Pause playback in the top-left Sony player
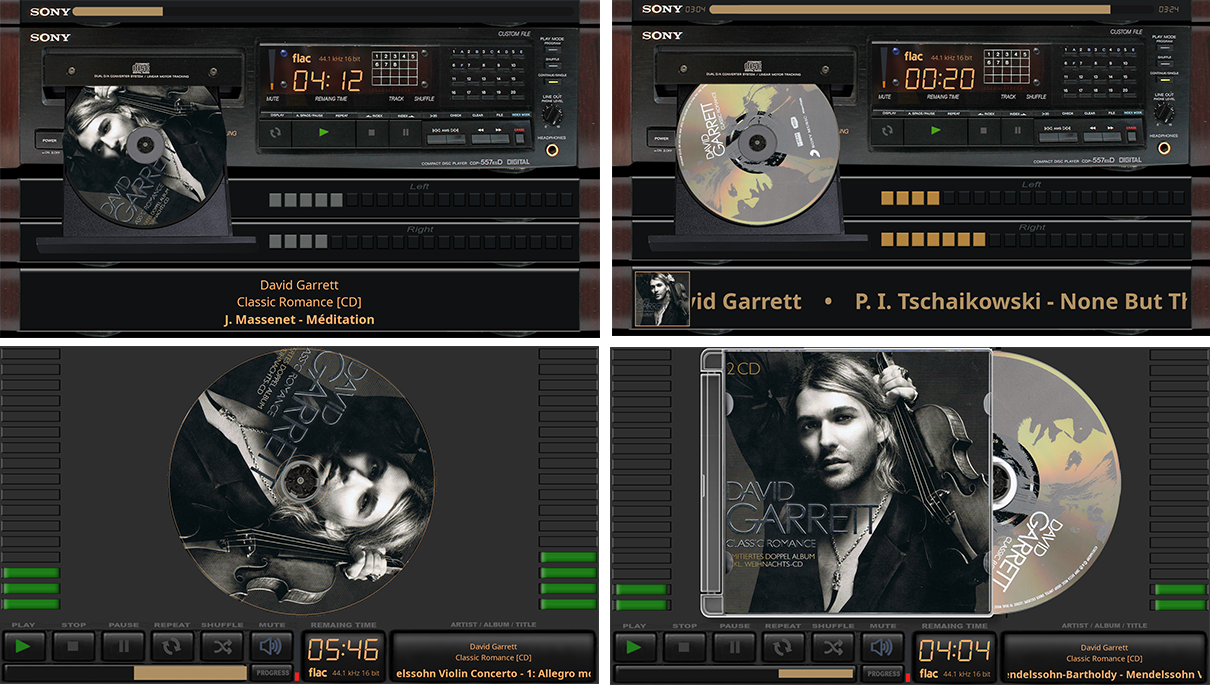 point(406,130)
